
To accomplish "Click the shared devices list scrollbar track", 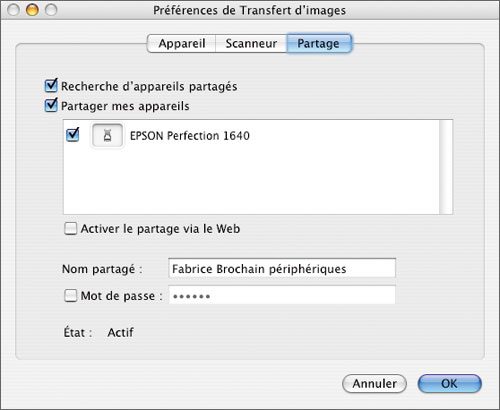I will [x=446, y=167].
